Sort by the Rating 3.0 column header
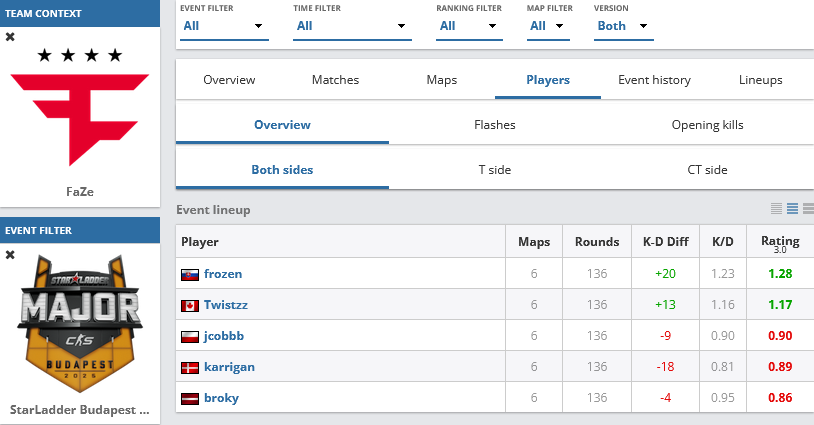 tap(780, 243)
